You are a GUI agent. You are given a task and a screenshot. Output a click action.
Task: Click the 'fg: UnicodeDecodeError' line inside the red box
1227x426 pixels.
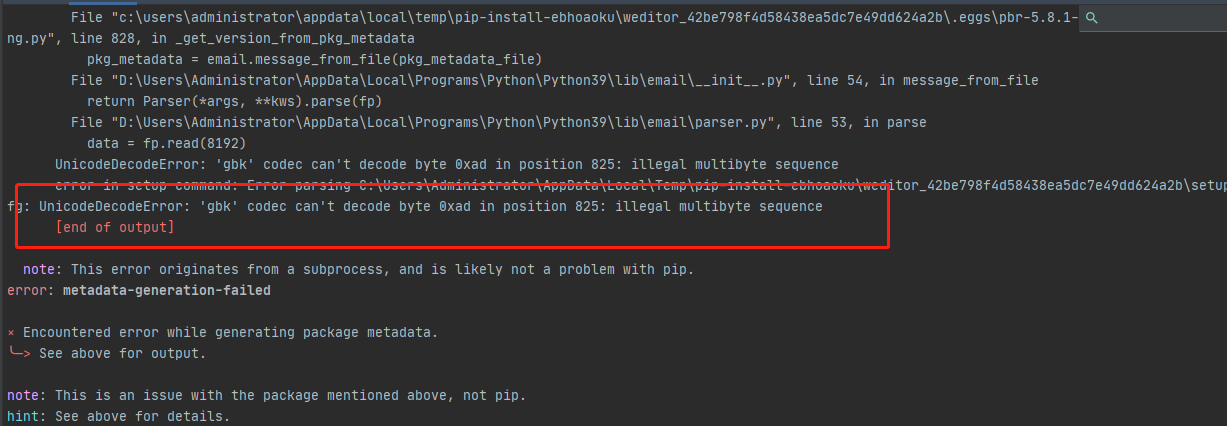click(414, 206)
